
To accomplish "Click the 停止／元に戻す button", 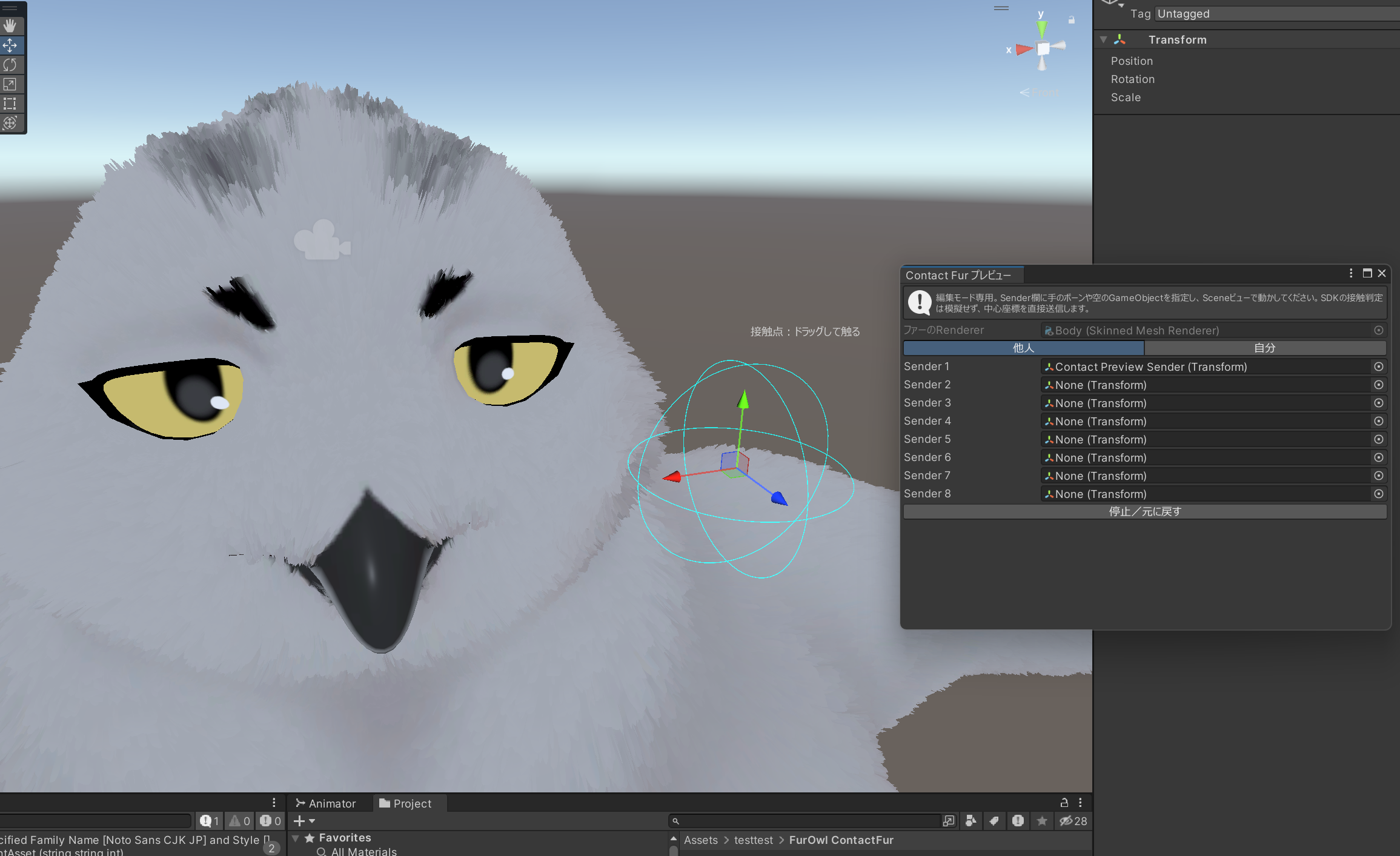I will click(x=1145, y=512).
